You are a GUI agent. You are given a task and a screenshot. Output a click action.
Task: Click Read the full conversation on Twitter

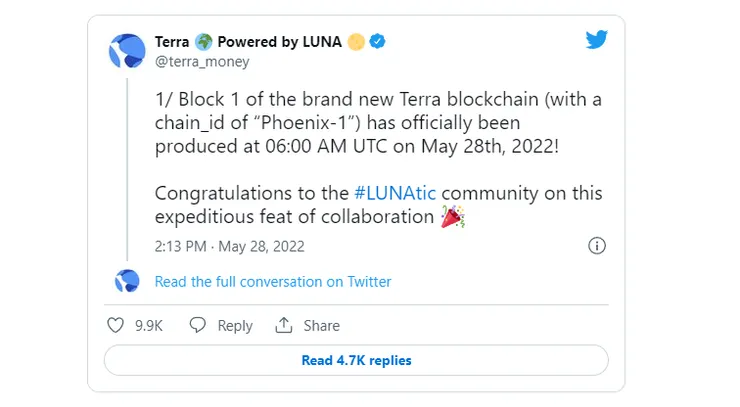click(273, 282)
